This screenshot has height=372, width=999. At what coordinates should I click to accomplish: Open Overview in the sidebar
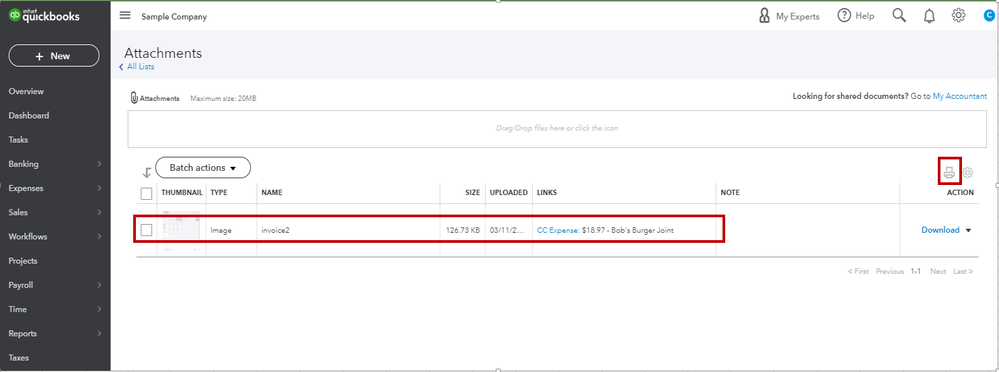(x=26, y=91)
